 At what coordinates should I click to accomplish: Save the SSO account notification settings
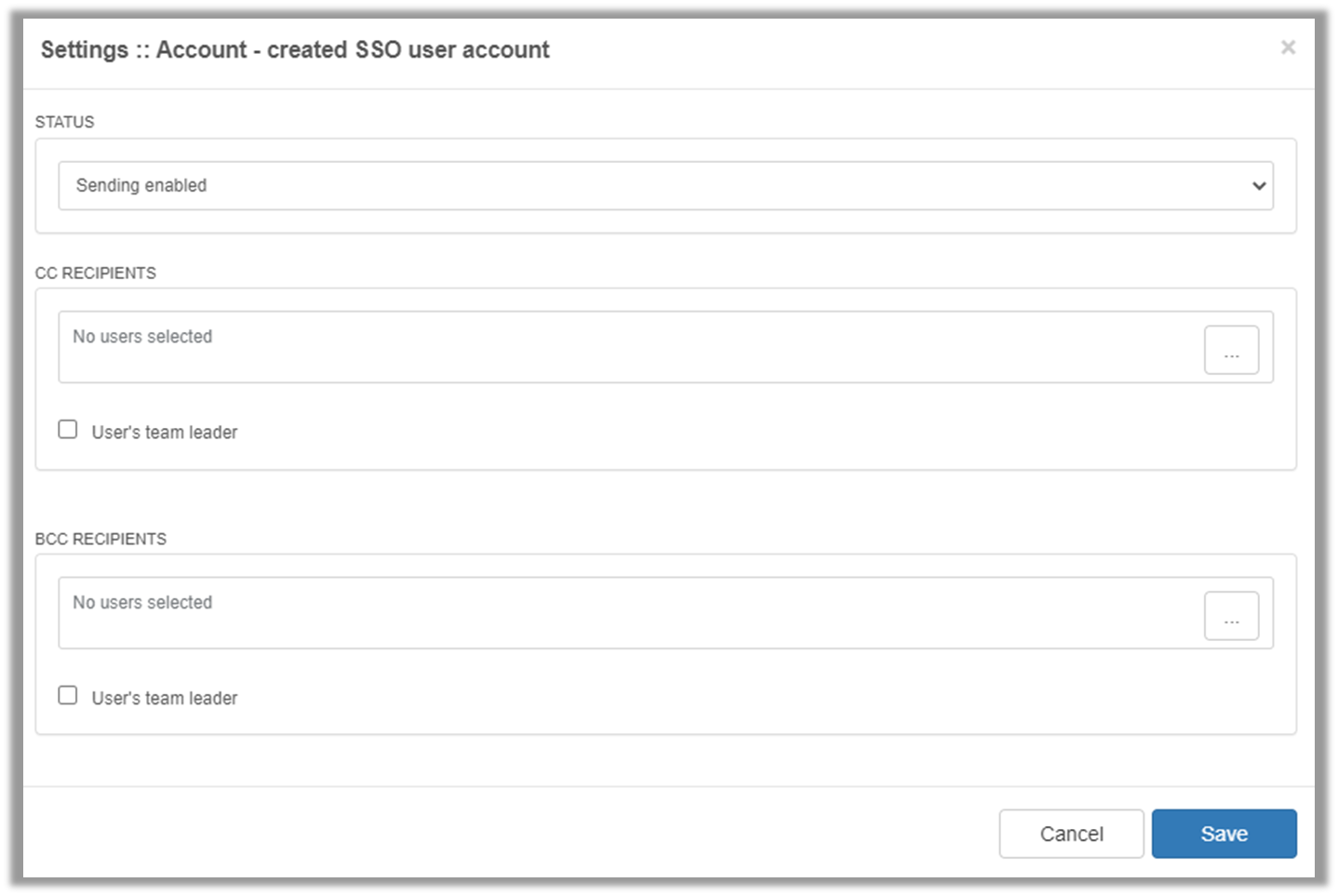[x=1224, y=834]
